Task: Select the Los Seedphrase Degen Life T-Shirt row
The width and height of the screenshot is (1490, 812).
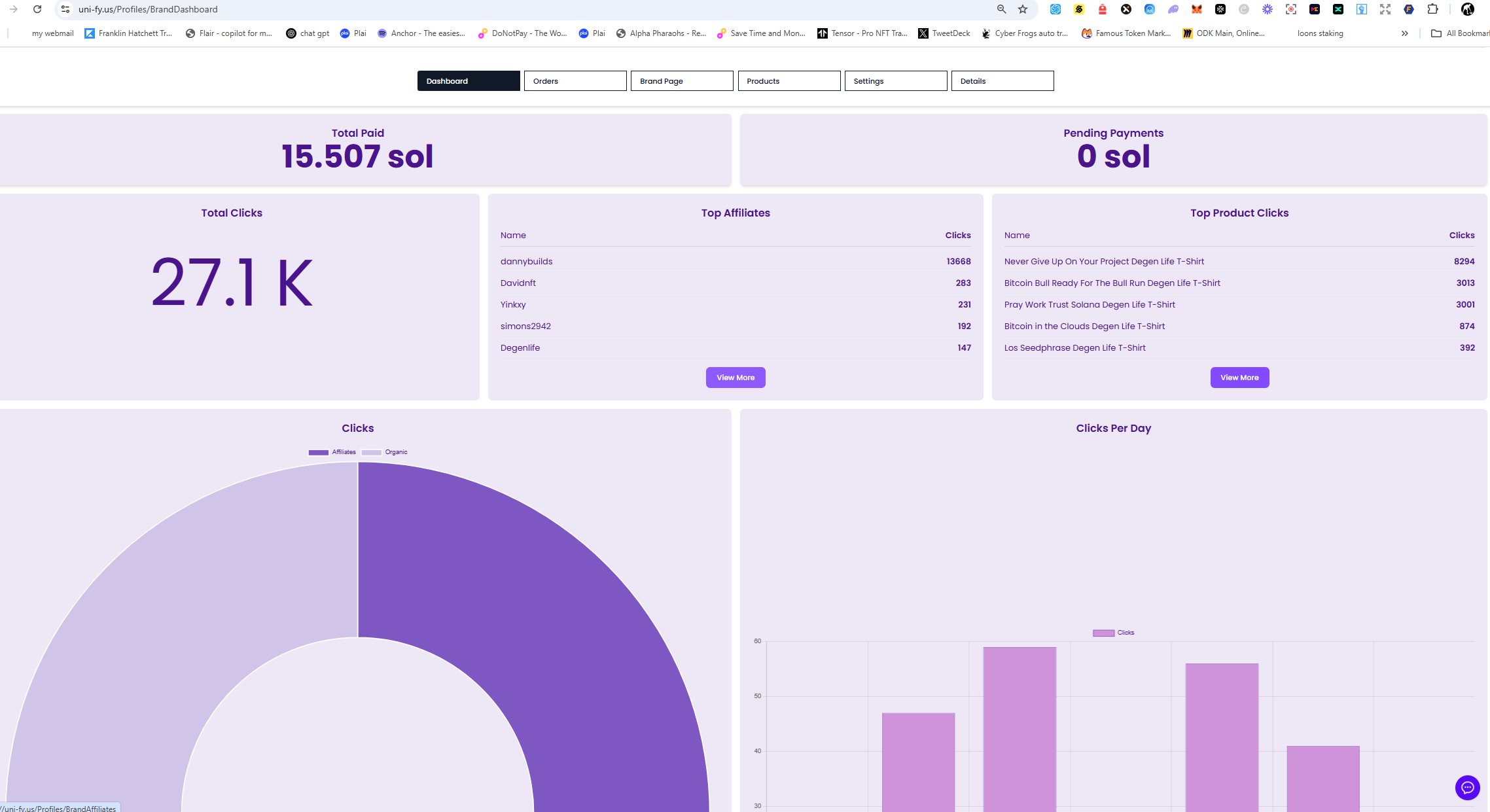Action: [x=1239, y=347]
